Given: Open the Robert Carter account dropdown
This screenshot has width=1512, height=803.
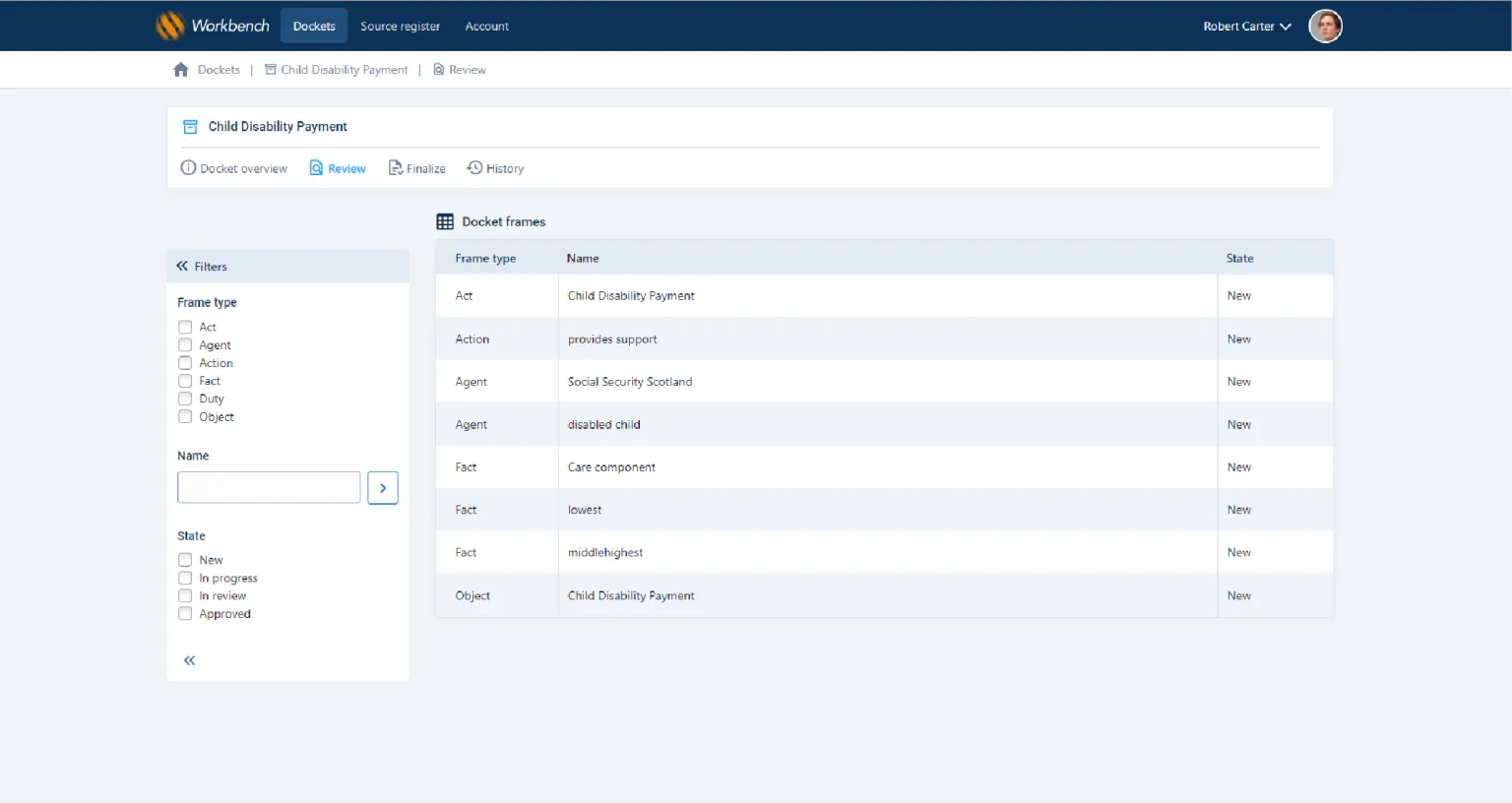Looking at the screenshot, I should [1245, 27].
